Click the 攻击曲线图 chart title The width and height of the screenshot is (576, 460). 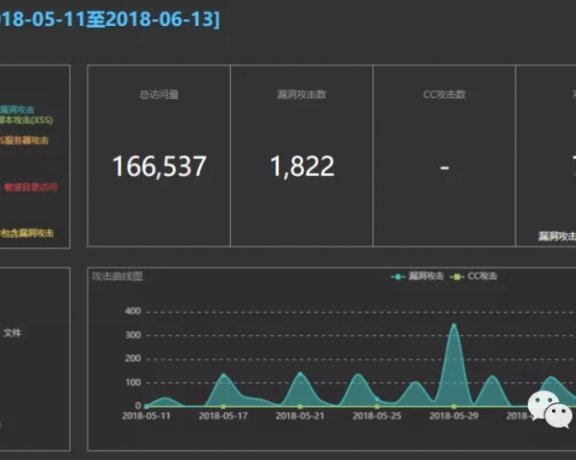pos(117,276)
